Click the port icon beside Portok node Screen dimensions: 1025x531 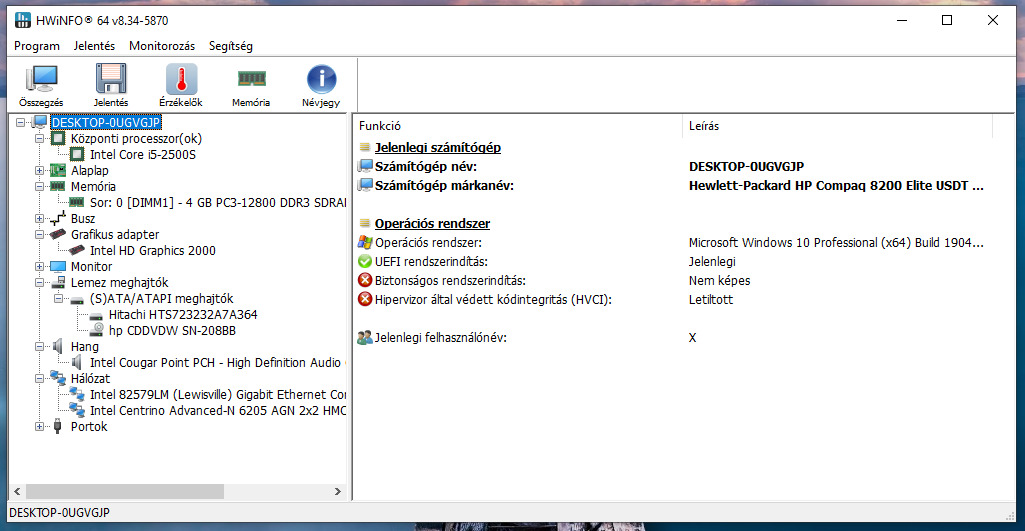point(59,426)
